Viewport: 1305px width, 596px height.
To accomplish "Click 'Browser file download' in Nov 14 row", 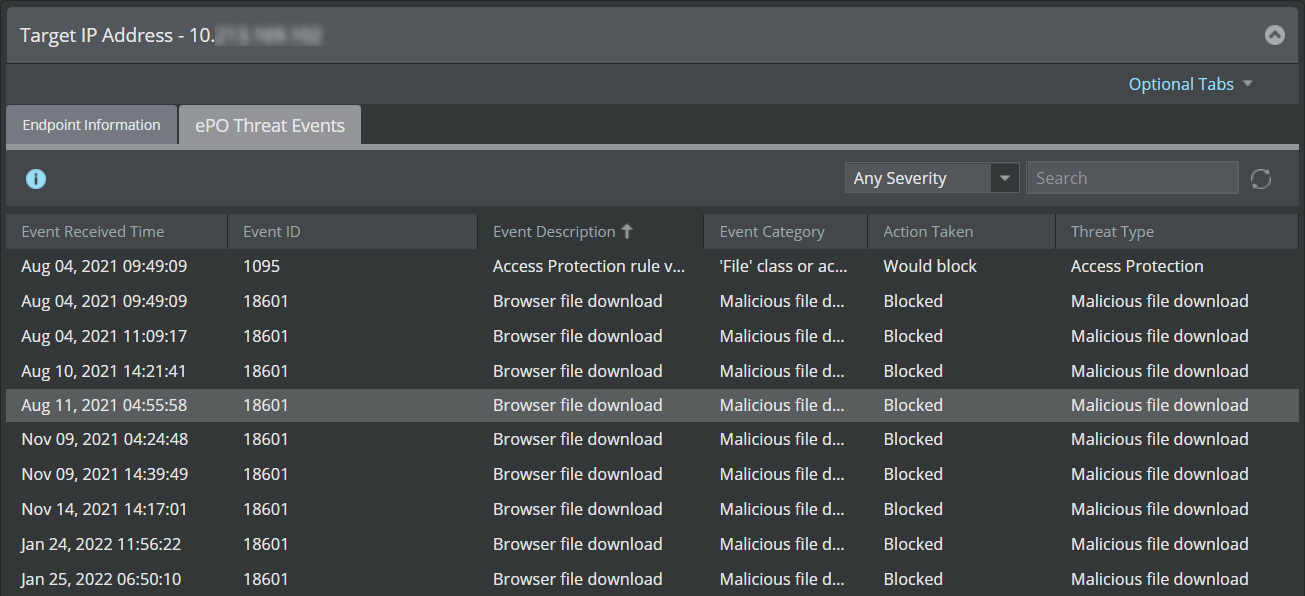I will point(578,509).
